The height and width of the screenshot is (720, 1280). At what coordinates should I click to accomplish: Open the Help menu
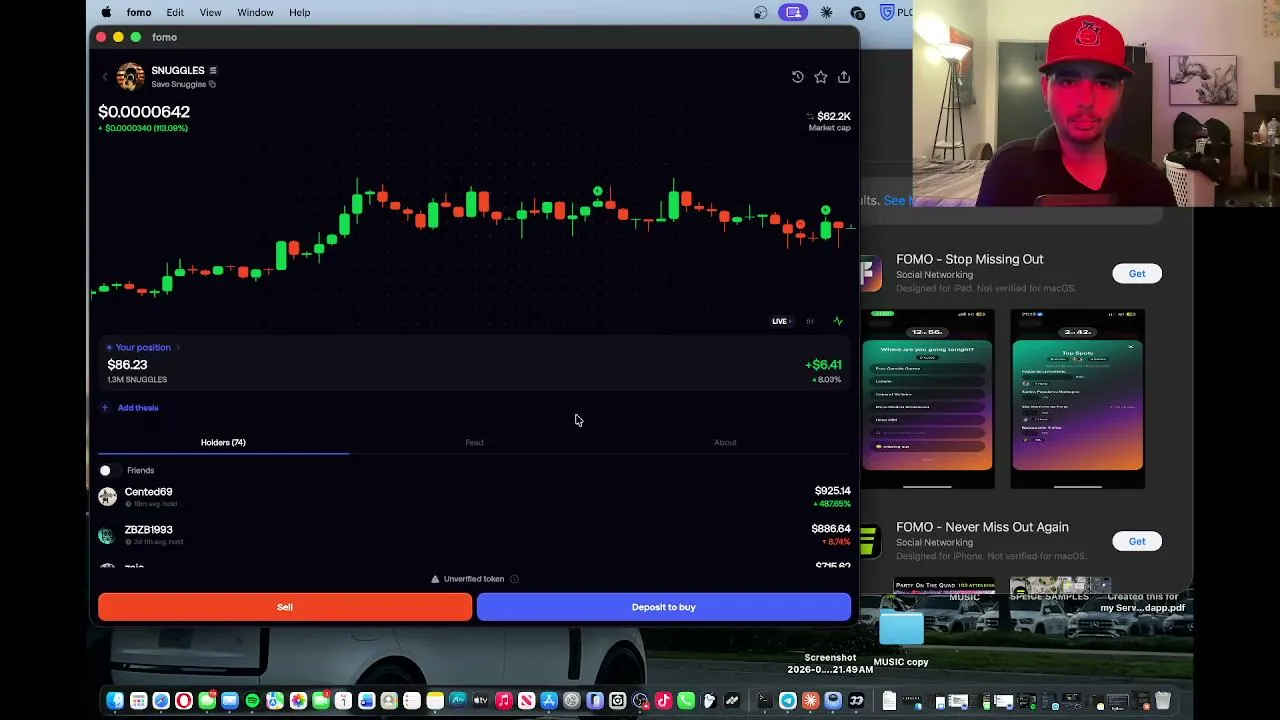[299, 12]
